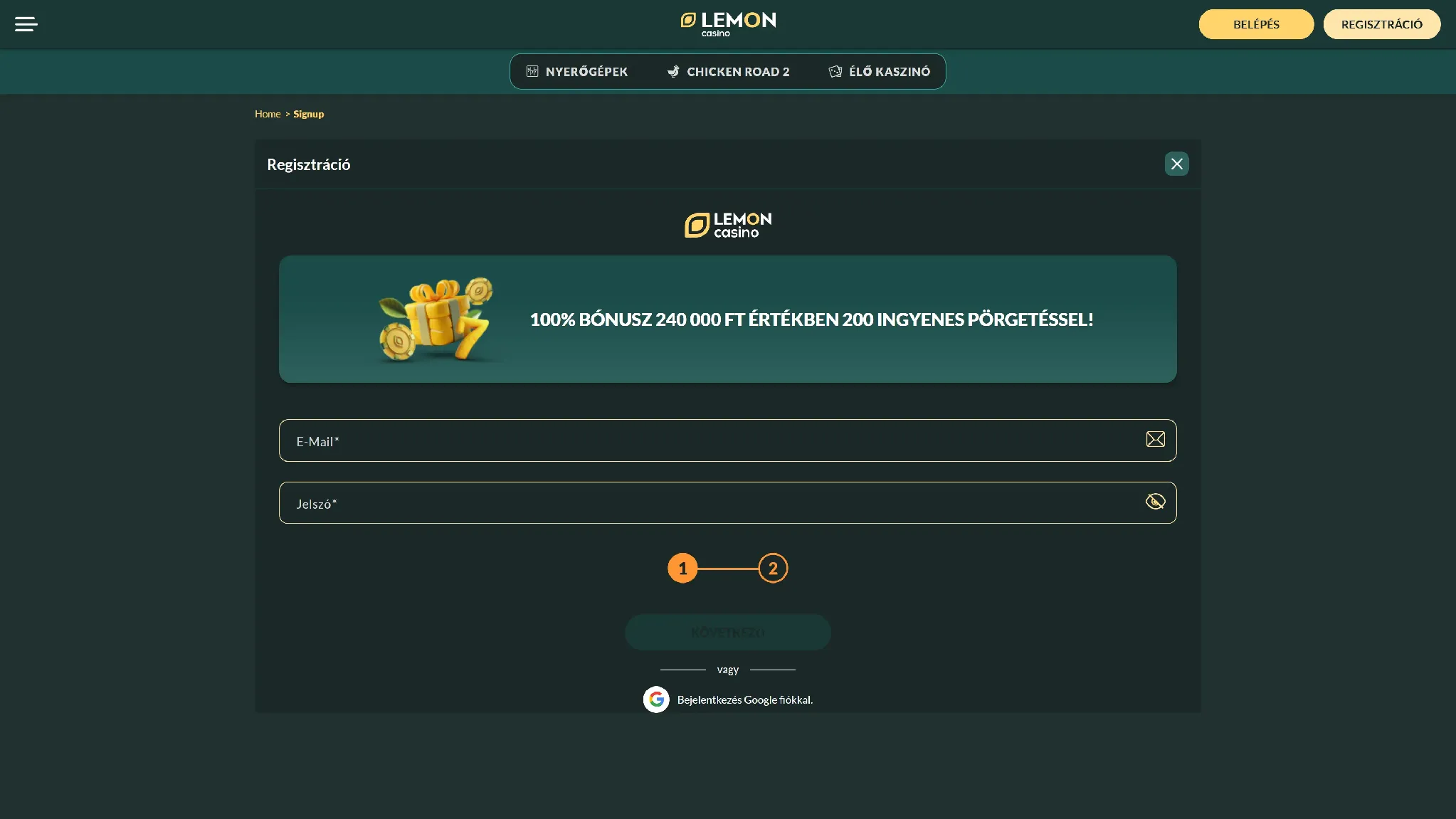Toggle password visibility eye icon
1456x819 pixels.
click(x=1155, y=502)
